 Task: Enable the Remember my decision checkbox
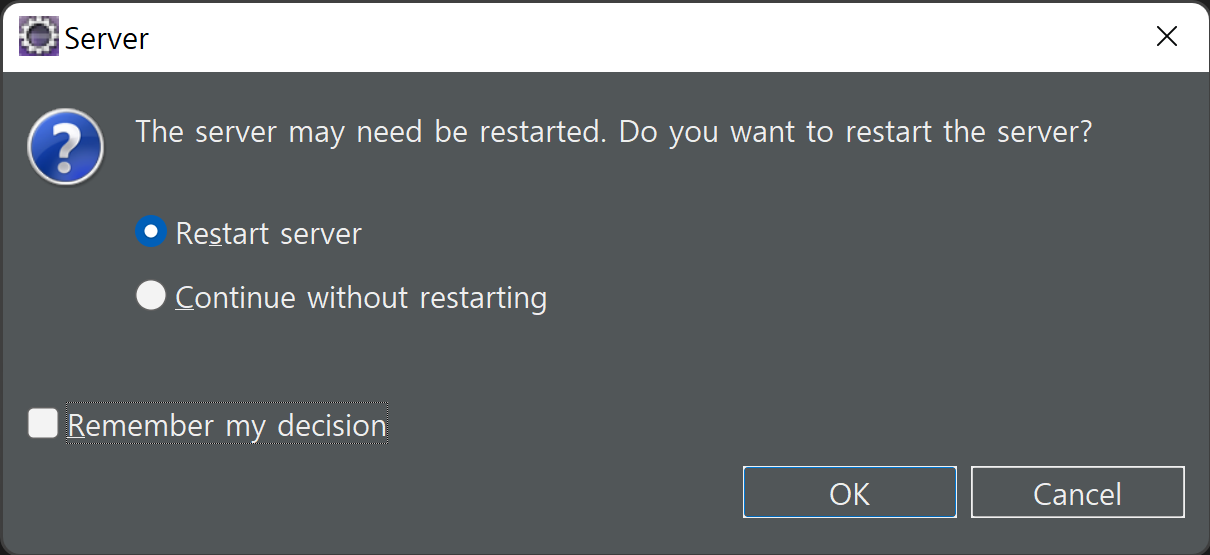click(x=43, y=423)
